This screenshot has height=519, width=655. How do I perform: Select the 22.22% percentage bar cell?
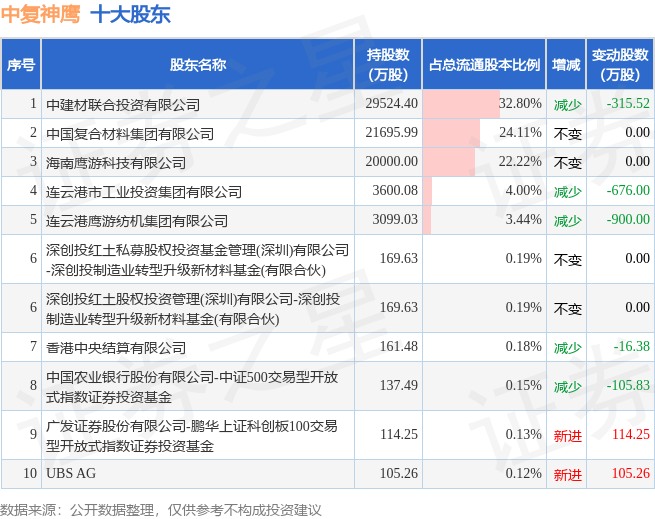484,162
